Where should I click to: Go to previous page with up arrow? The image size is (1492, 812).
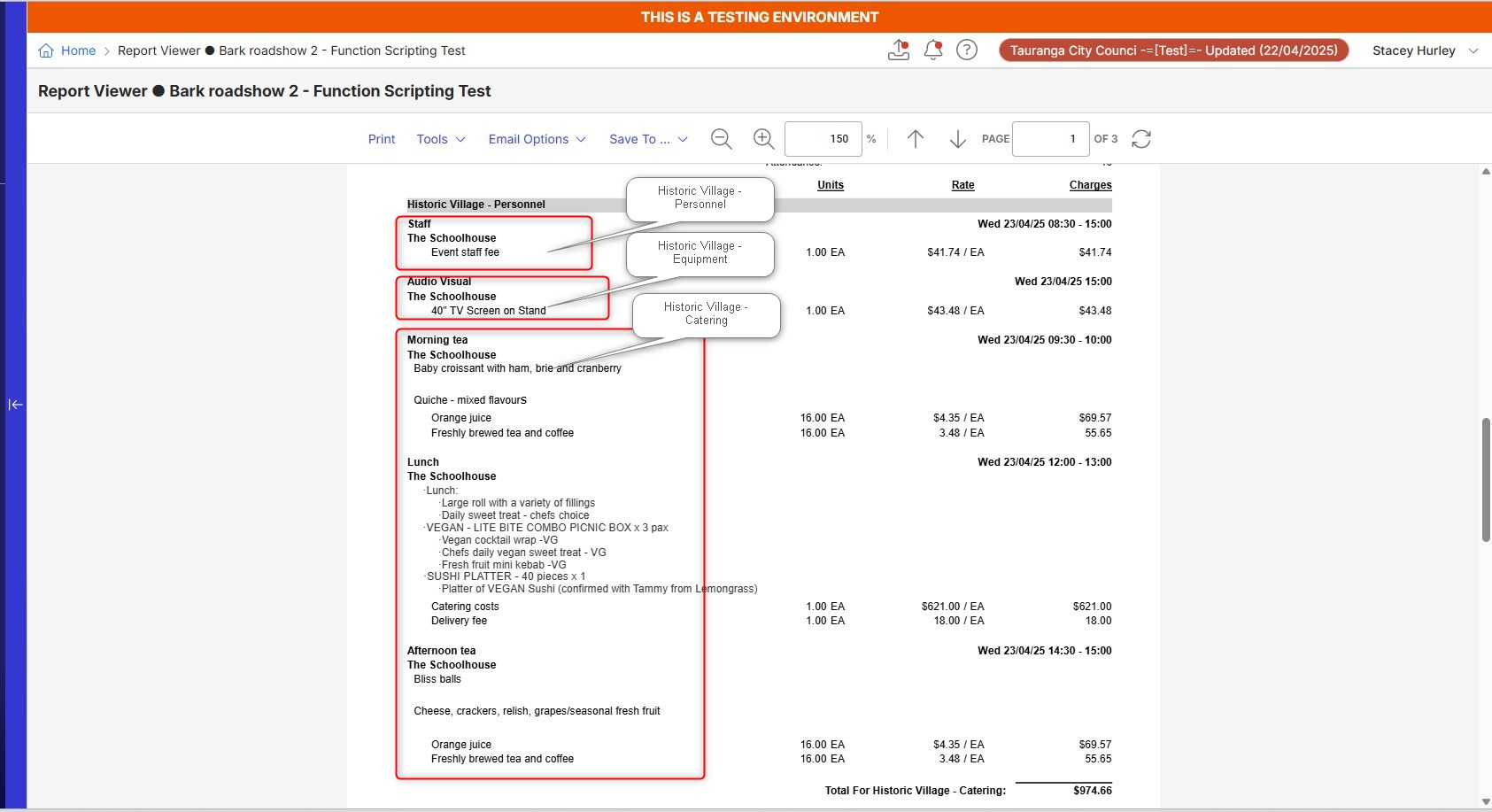[916, 139]
